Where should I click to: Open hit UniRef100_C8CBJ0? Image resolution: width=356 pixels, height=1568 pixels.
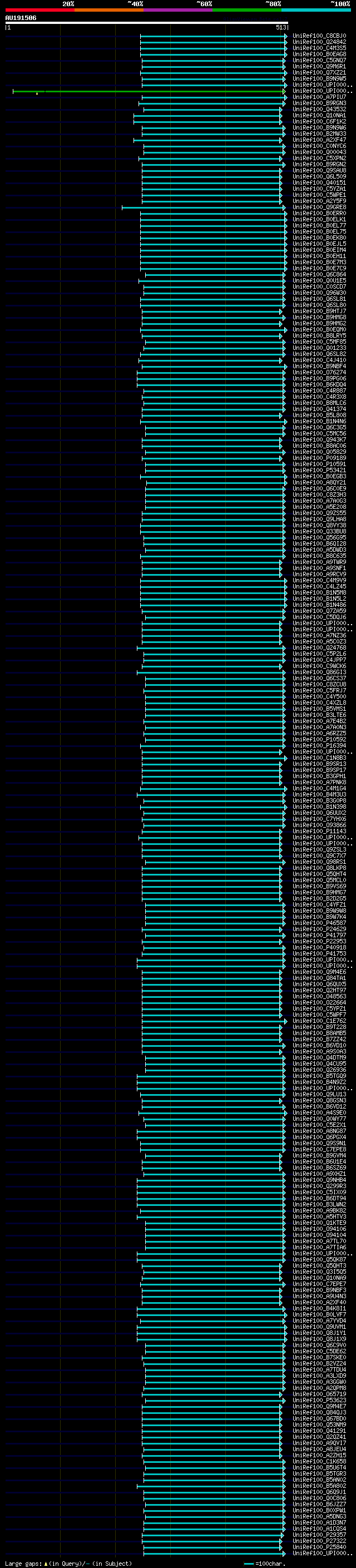pyautogui.click(x=319, y=36)
